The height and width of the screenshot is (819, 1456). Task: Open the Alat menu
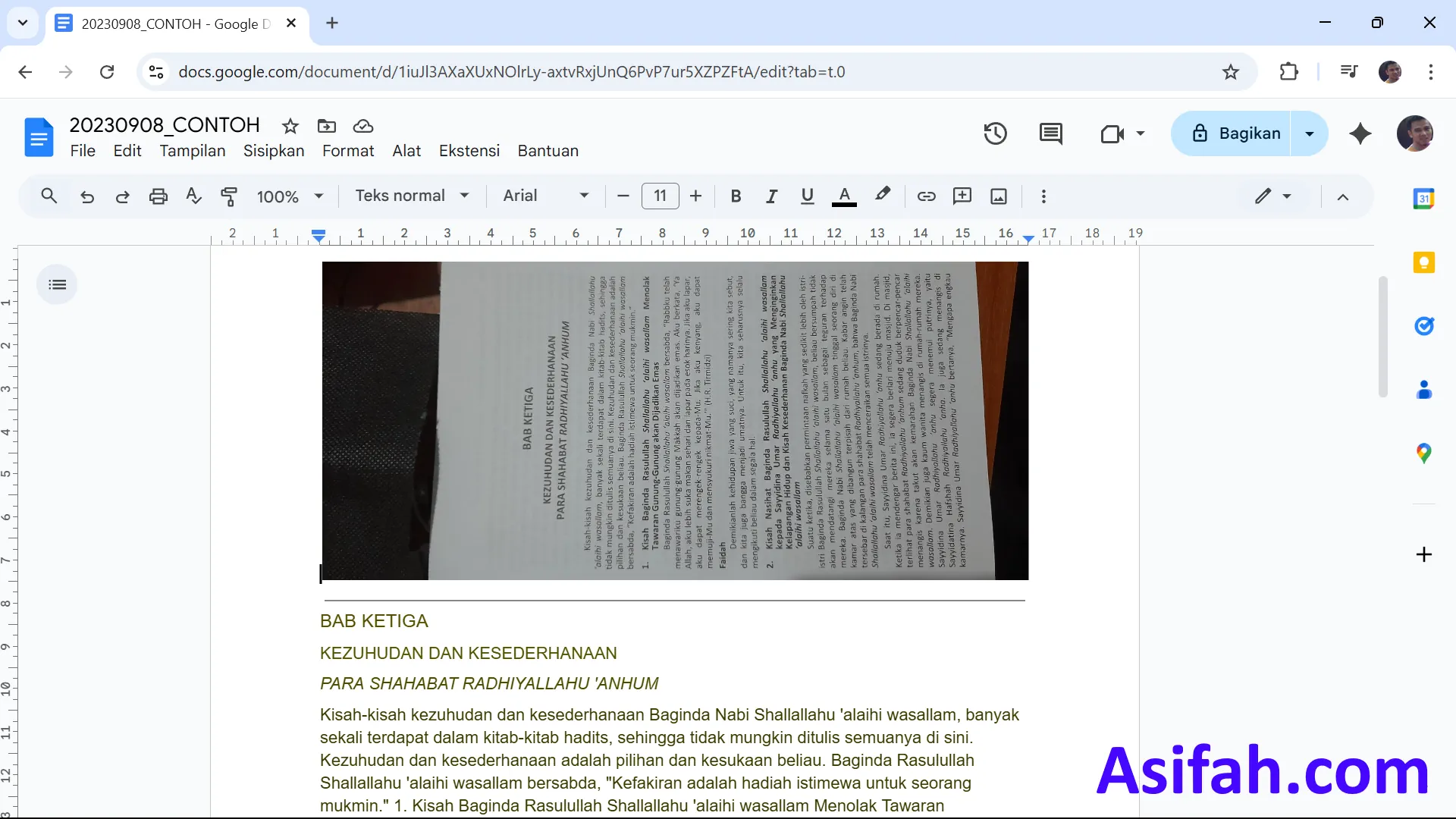pos(406,151)
